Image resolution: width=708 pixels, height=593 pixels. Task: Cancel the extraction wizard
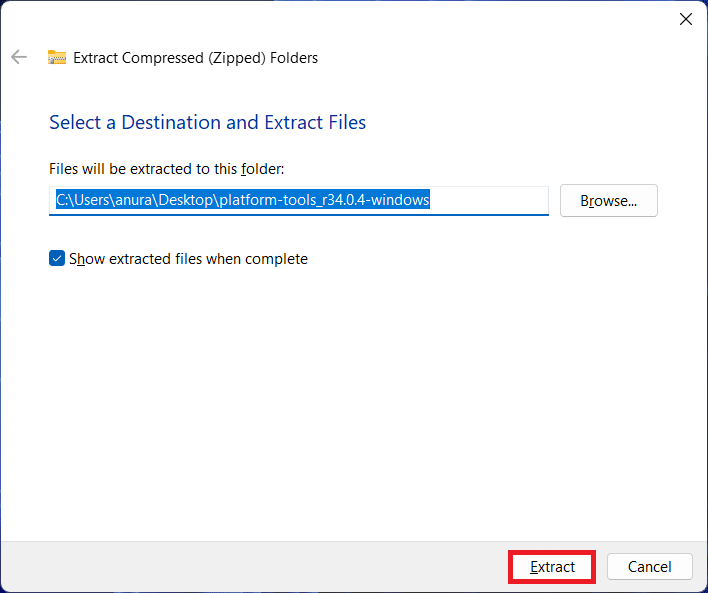point(649,567)
